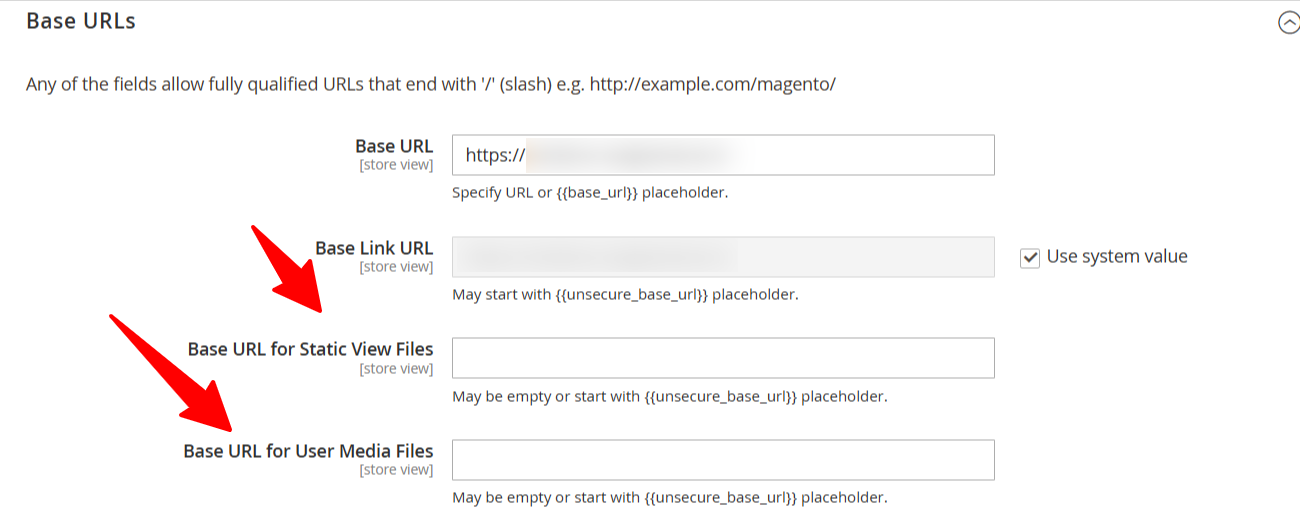The image size is (1300, 528).
Task: Click the "Base URL for User Media Files" label
Action: pyautogui.click(x=308, y=451)
